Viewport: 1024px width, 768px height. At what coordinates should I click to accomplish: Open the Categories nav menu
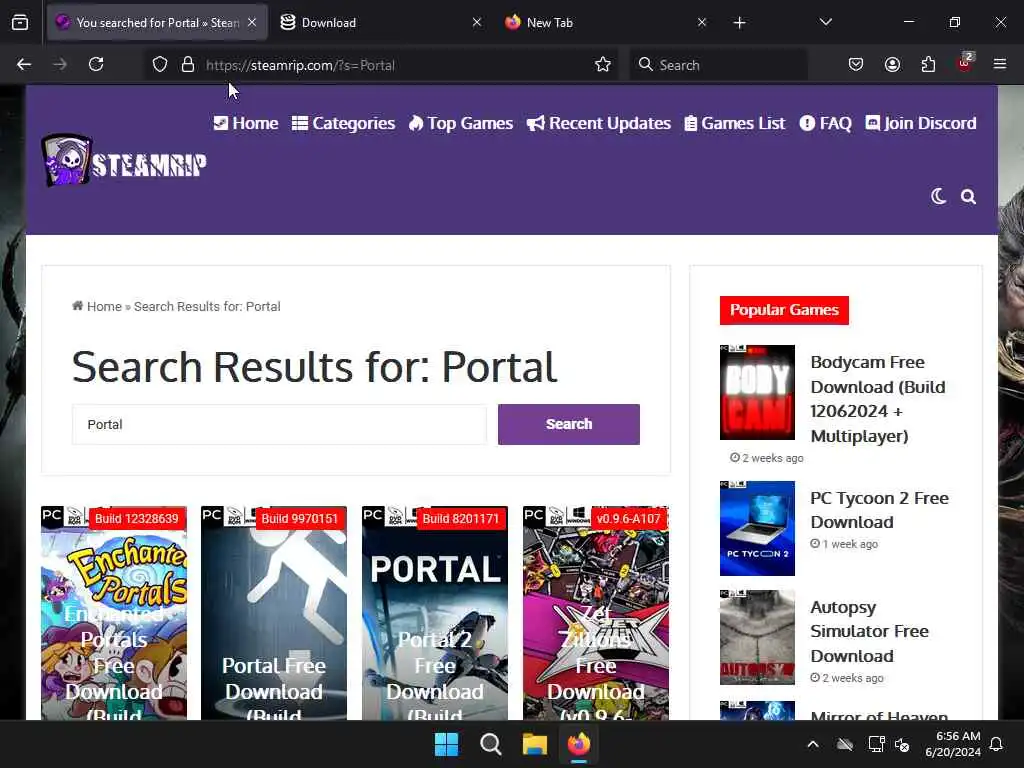tap(344, 123)
